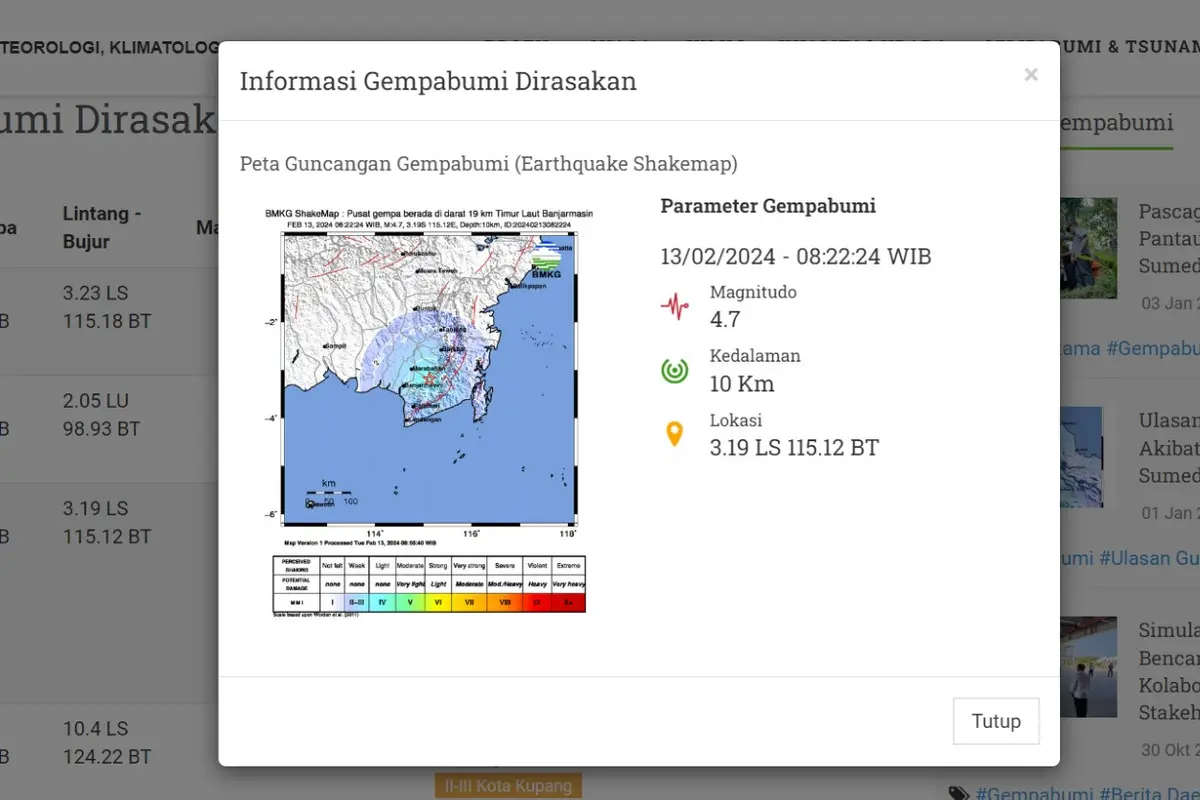Screen dimensions: 1200x800
Task: Select 'Peta Guncangan Gempabumi (Earthquake Shakemap)' heading
Action: pyautogui.click(x=489, y=163)
